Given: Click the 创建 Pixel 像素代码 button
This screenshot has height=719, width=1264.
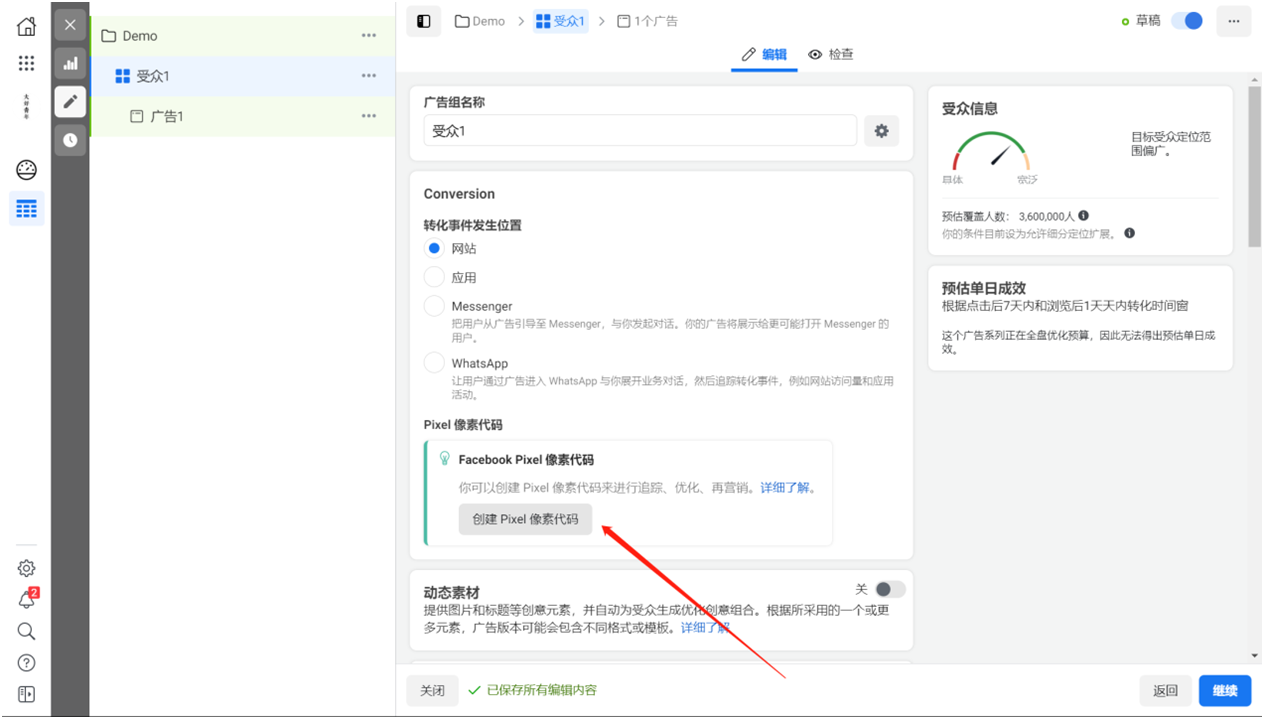Looking at the screenshot, I should (525, 519).
